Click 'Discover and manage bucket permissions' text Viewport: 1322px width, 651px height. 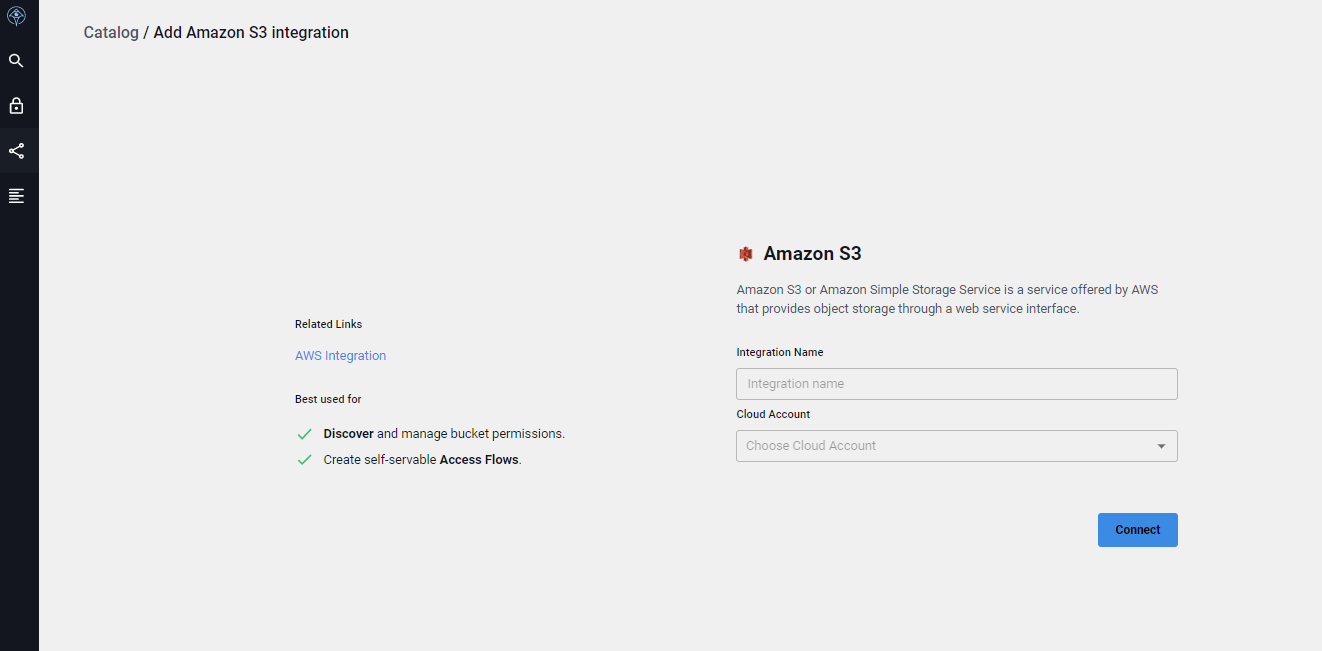(x=444, y=434)
